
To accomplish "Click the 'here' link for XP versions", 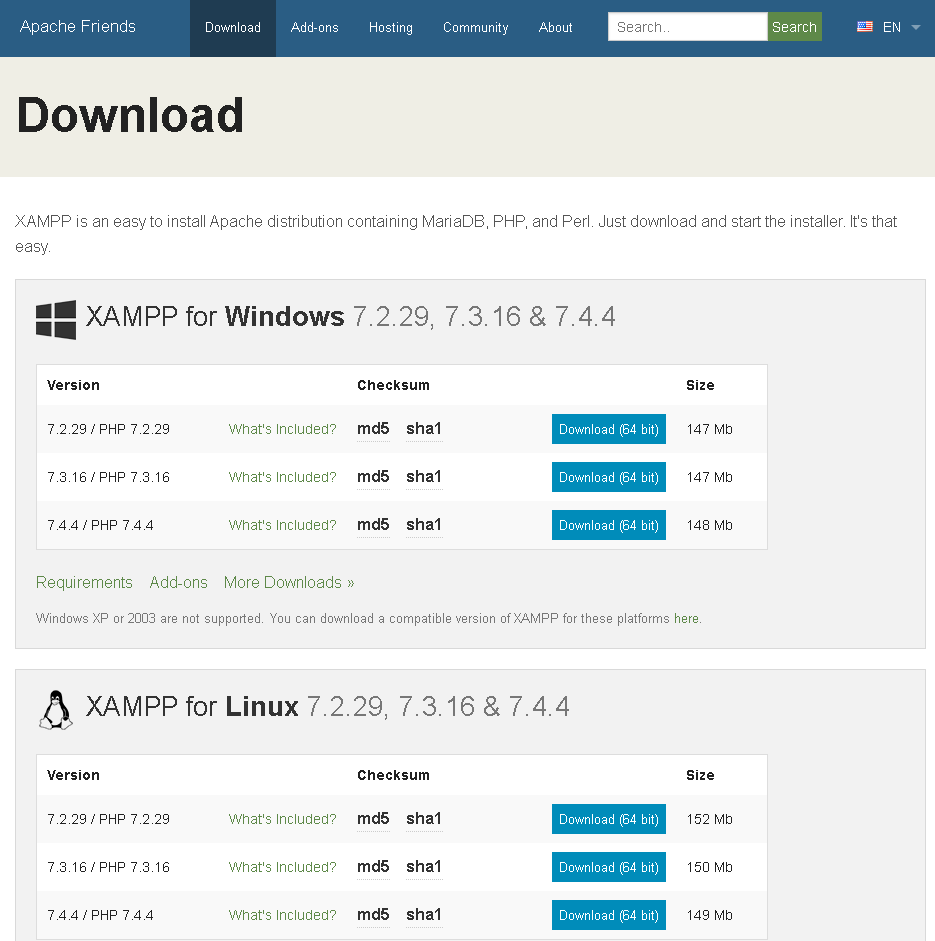I will tap(686, 619).
